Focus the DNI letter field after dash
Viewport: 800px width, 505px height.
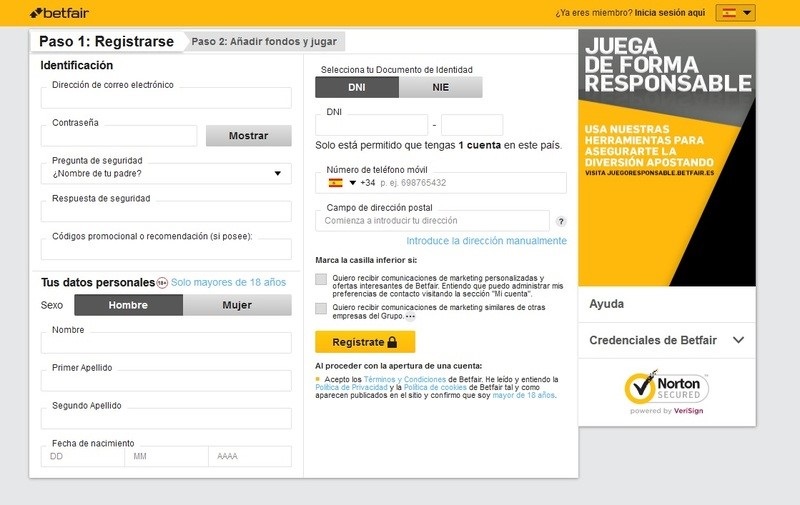(472, 125)
